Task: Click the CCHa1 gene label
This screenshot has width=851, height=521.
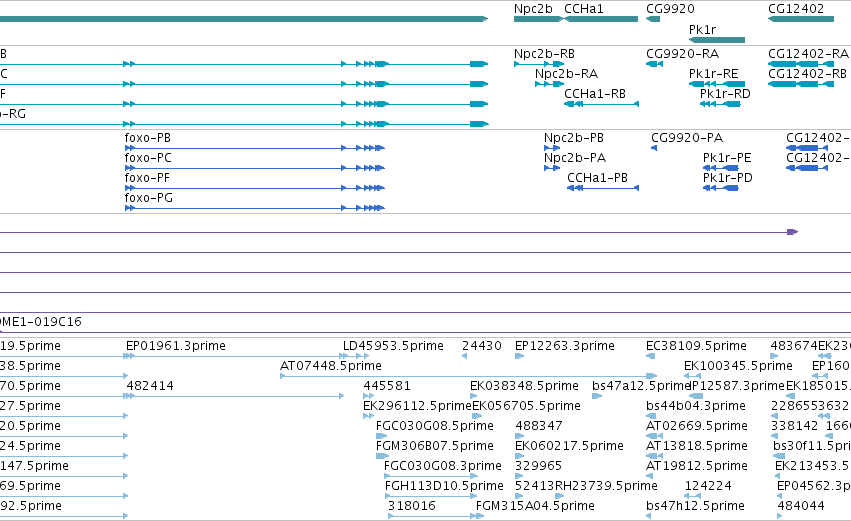Action: (583, 9)
